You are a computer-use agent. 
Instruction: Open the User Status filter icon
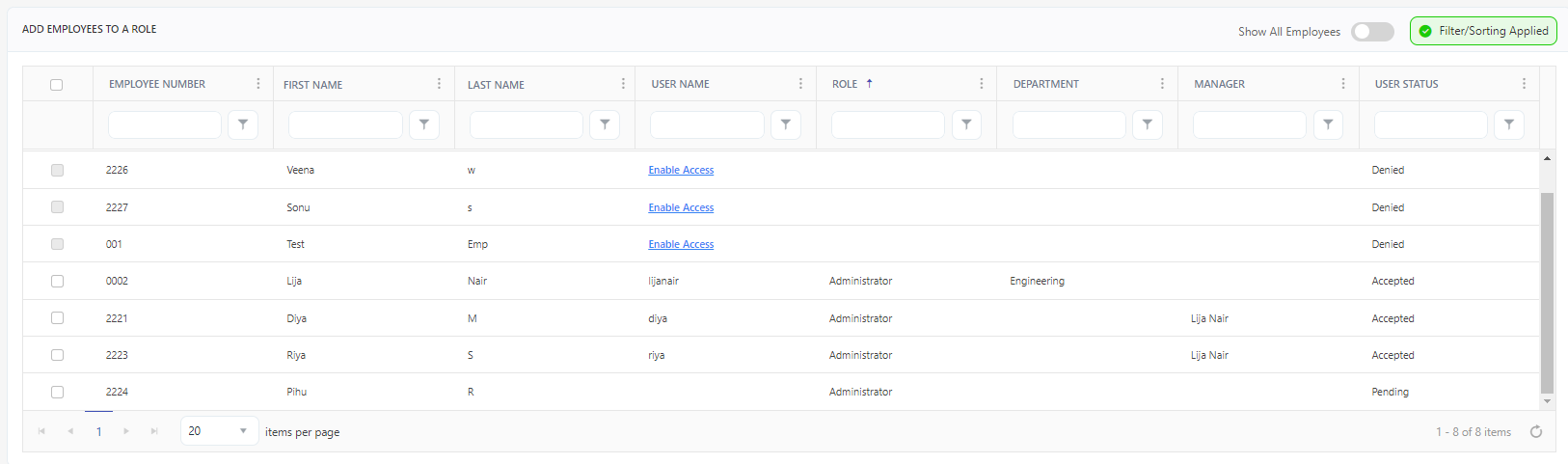[x=1509, y=124]
